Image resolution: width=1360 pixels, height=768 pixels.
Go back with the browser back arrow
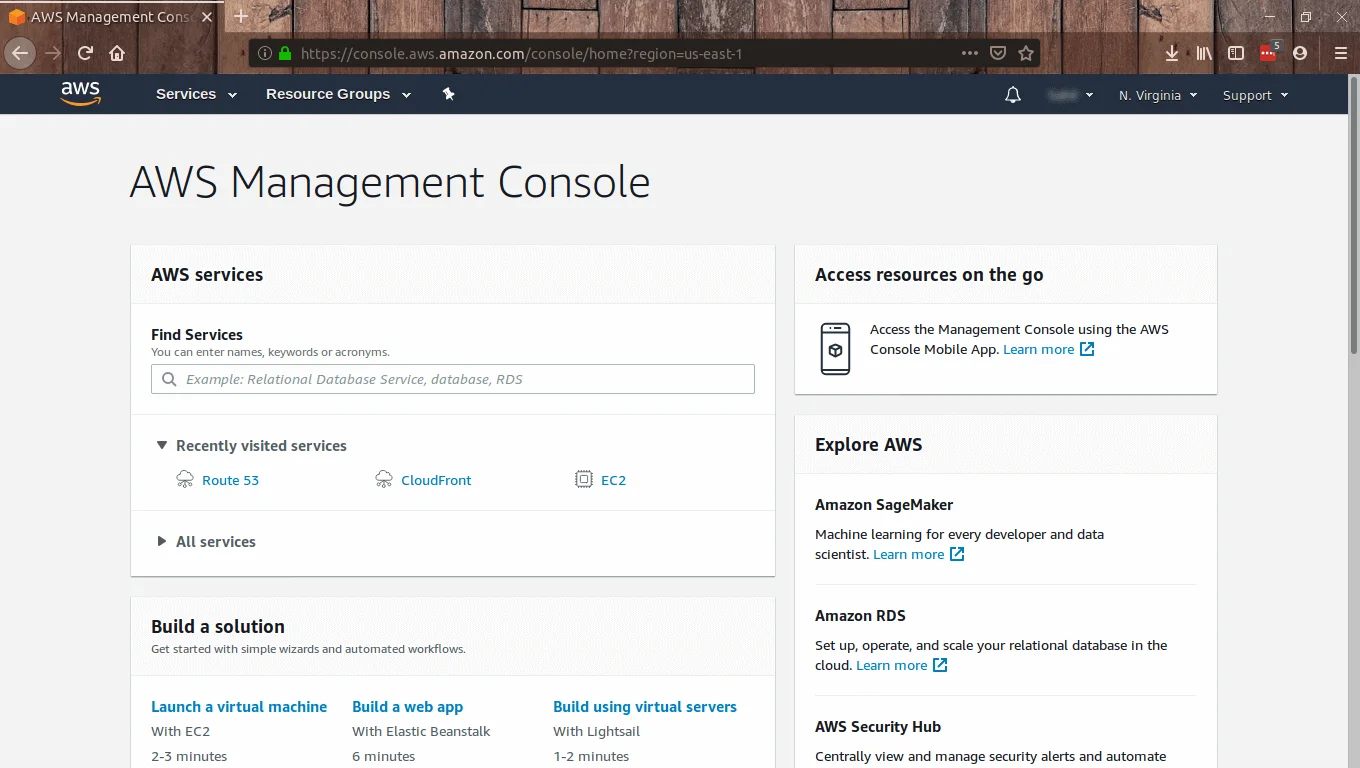[x=19, y=53]
